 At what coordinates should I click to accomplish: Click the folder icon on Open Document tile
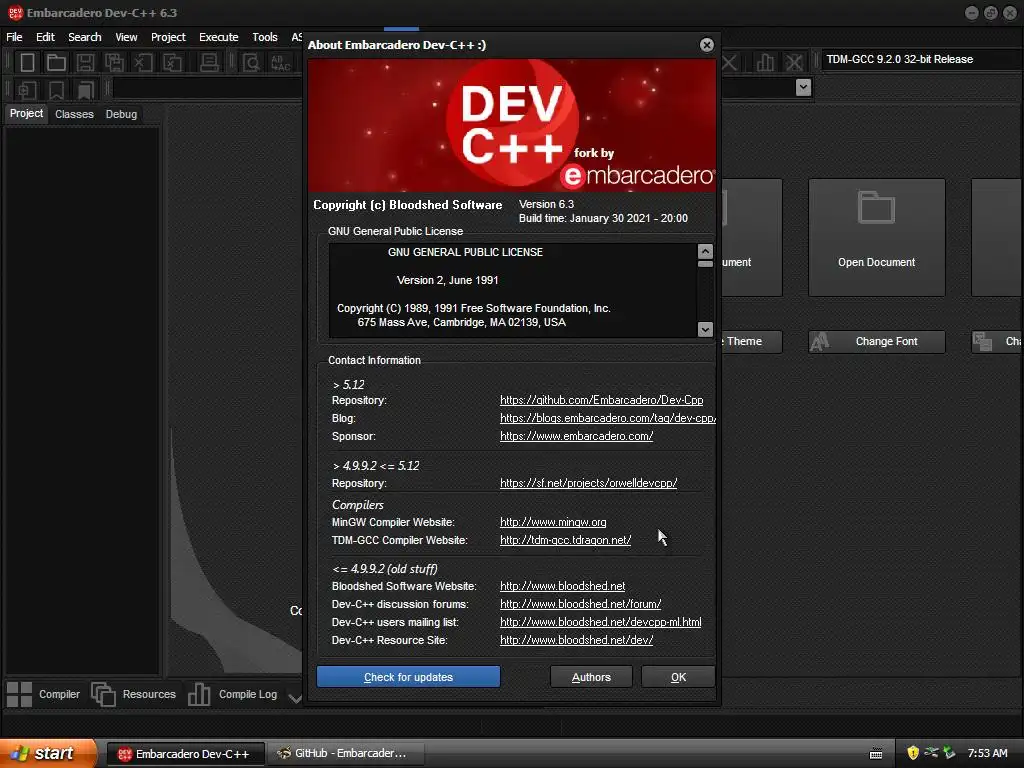pos(876,208)
